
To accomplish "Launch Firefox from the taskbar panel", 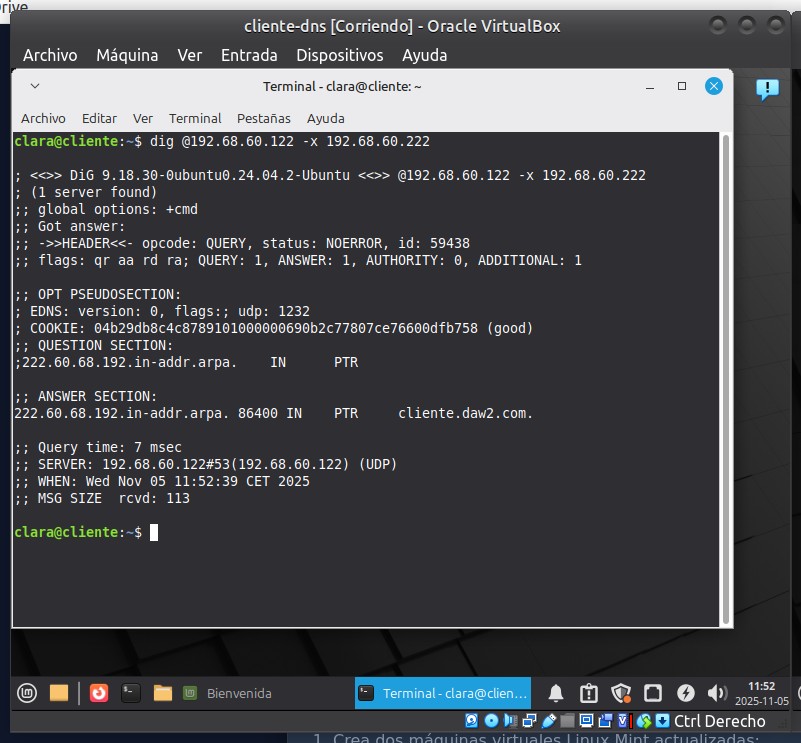I will tap(98, 692).
